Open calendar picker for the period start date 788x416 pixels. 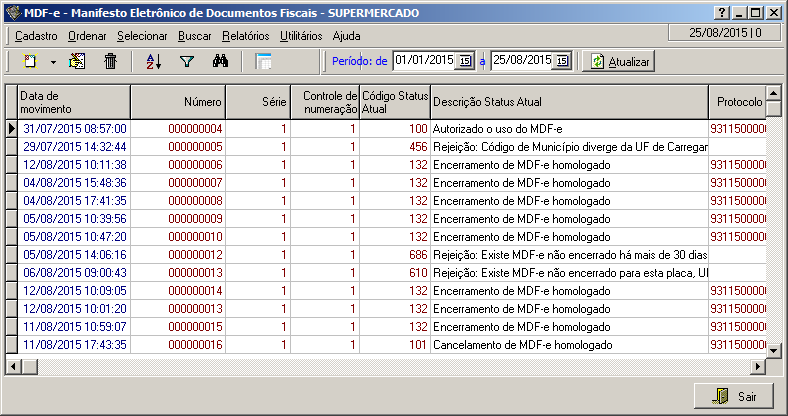click(465, 61)
